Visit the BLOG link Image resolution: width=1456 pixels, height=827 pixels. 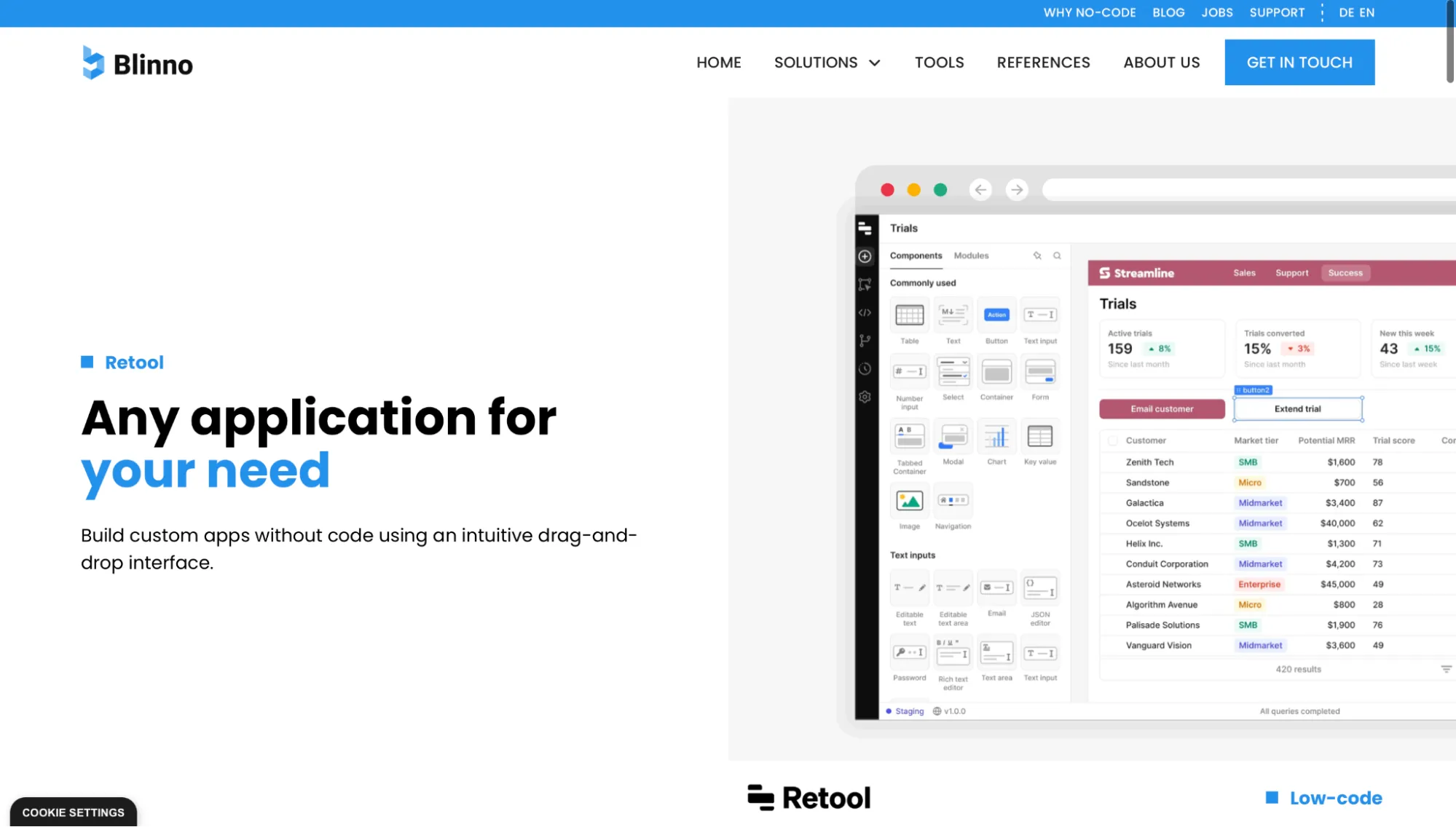click(x=1168, y=12)
